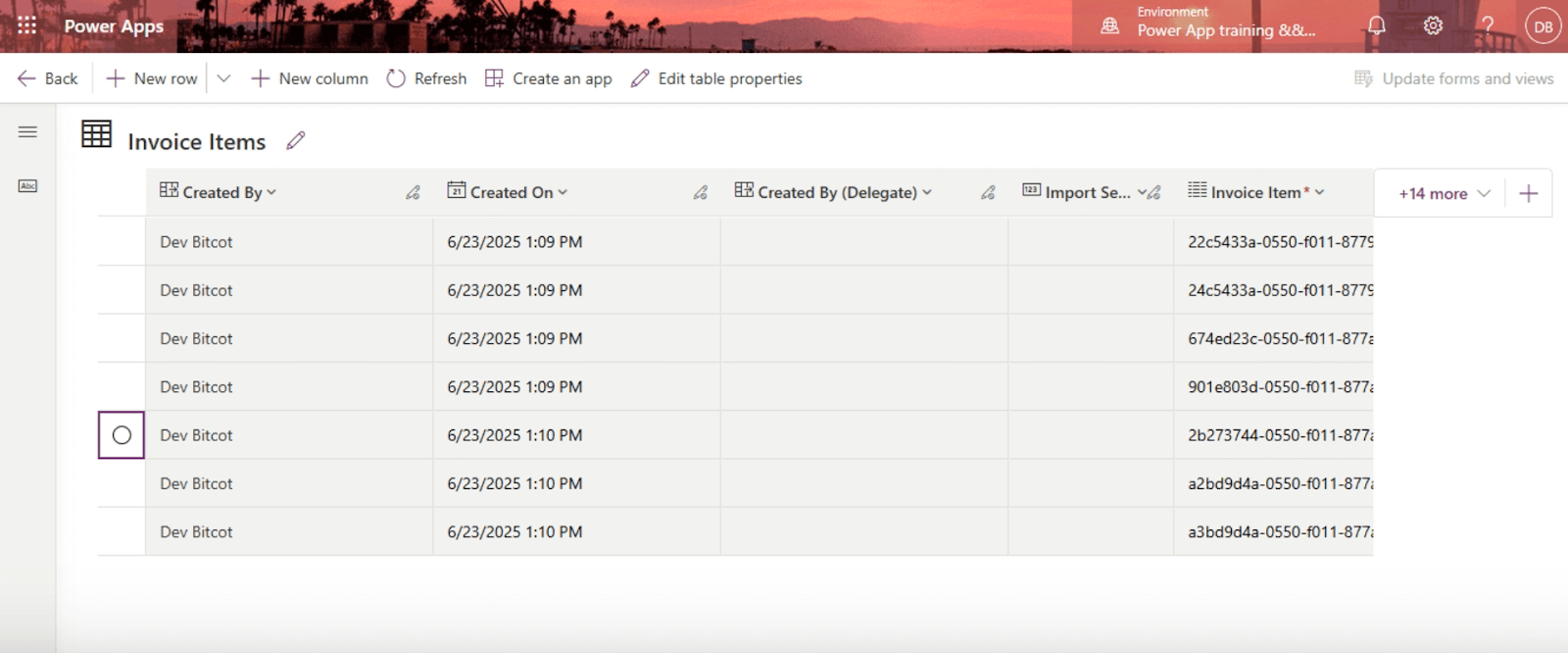Open the settings gear
This screenshot has height=653, width=1568.
(x=1433, y=26)
